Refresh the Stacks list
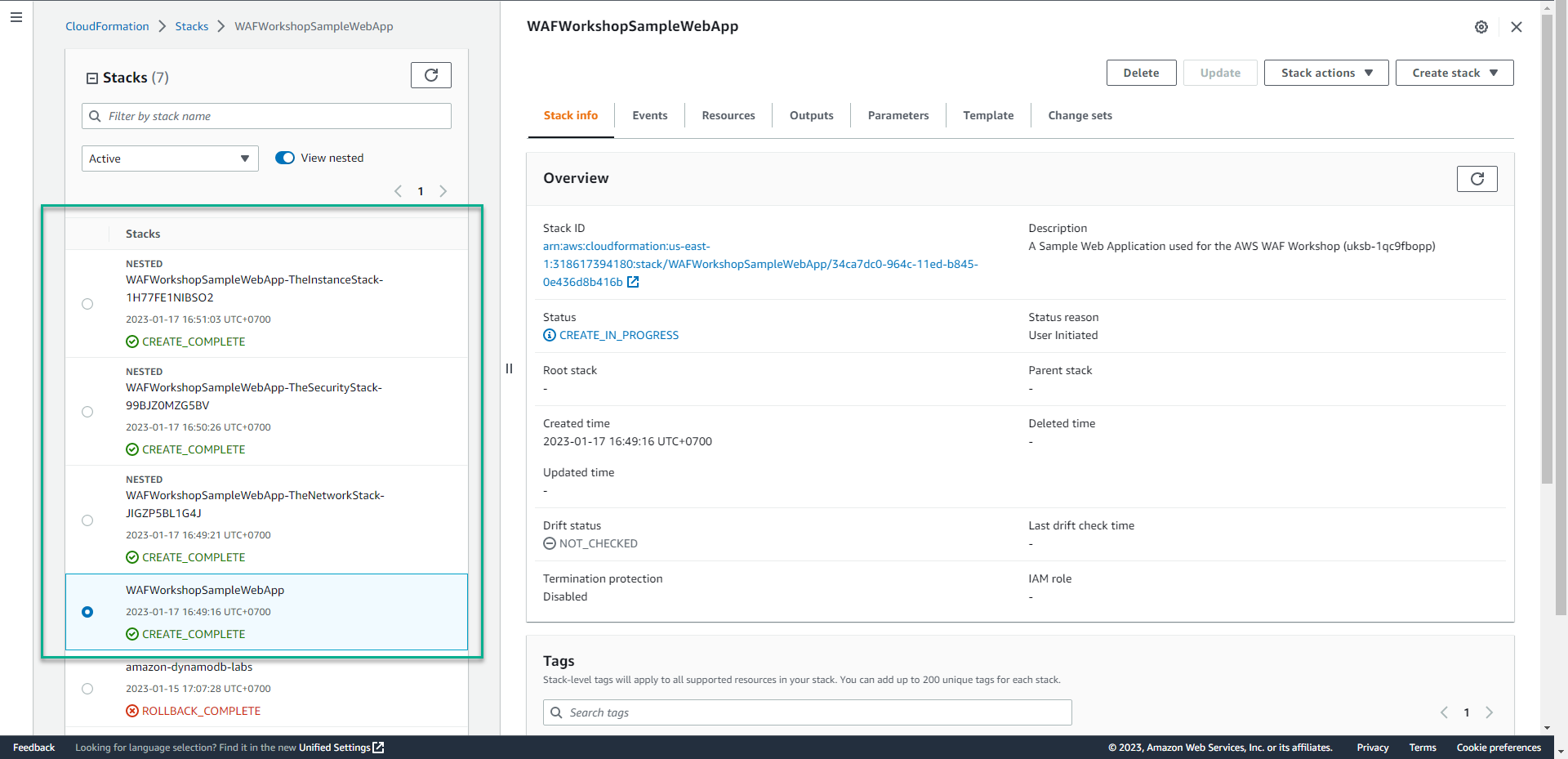This screenshot has height=759, width=1568. [x=431, y=75]
